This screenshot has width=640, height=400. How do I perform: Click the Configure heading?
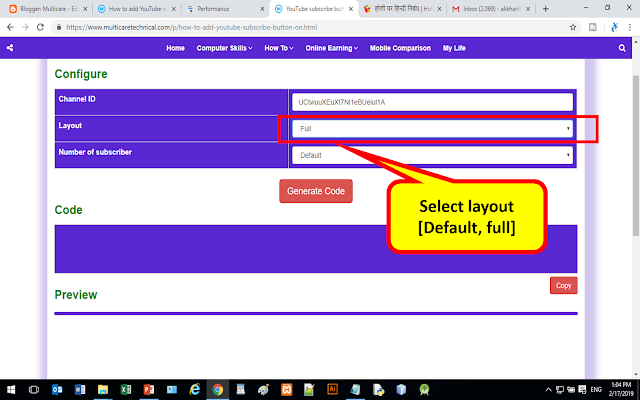pyautogui.click(x=81, y=74)
